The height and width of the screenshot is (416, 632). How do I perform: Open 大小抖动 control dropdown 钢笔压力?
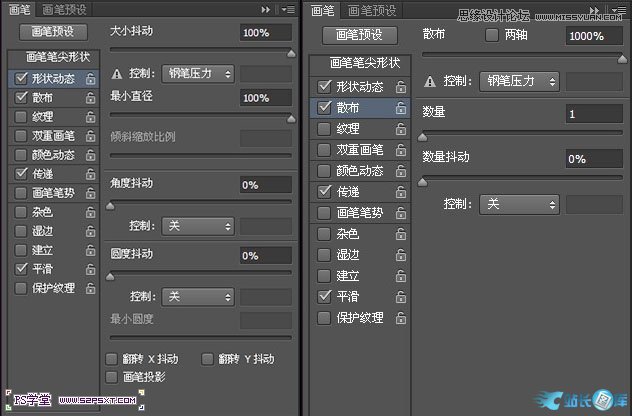(198, 74)
